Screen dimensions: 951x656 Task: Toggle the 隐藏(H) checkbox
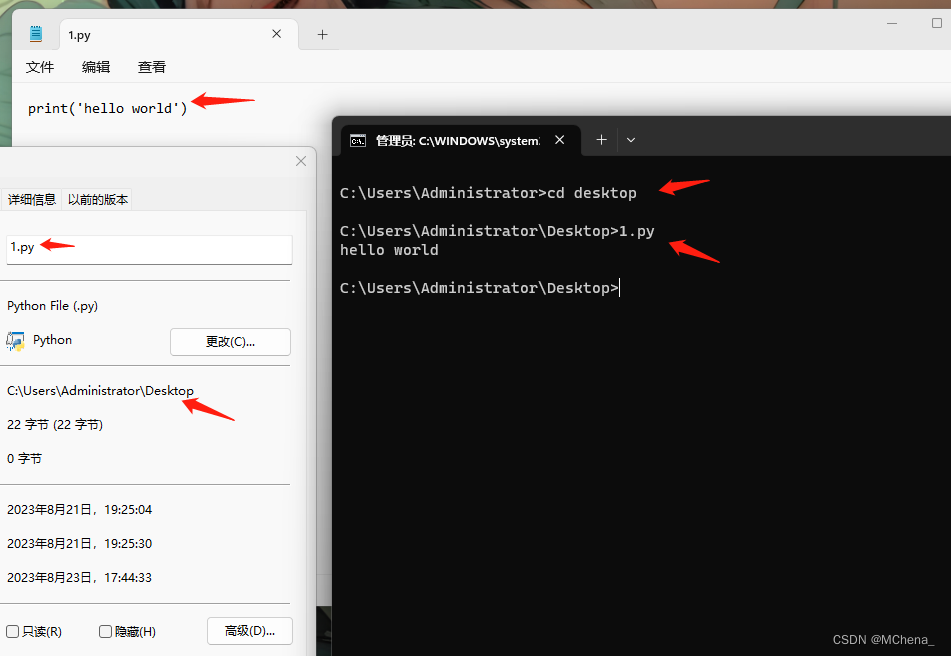click(x=105, y=632)
